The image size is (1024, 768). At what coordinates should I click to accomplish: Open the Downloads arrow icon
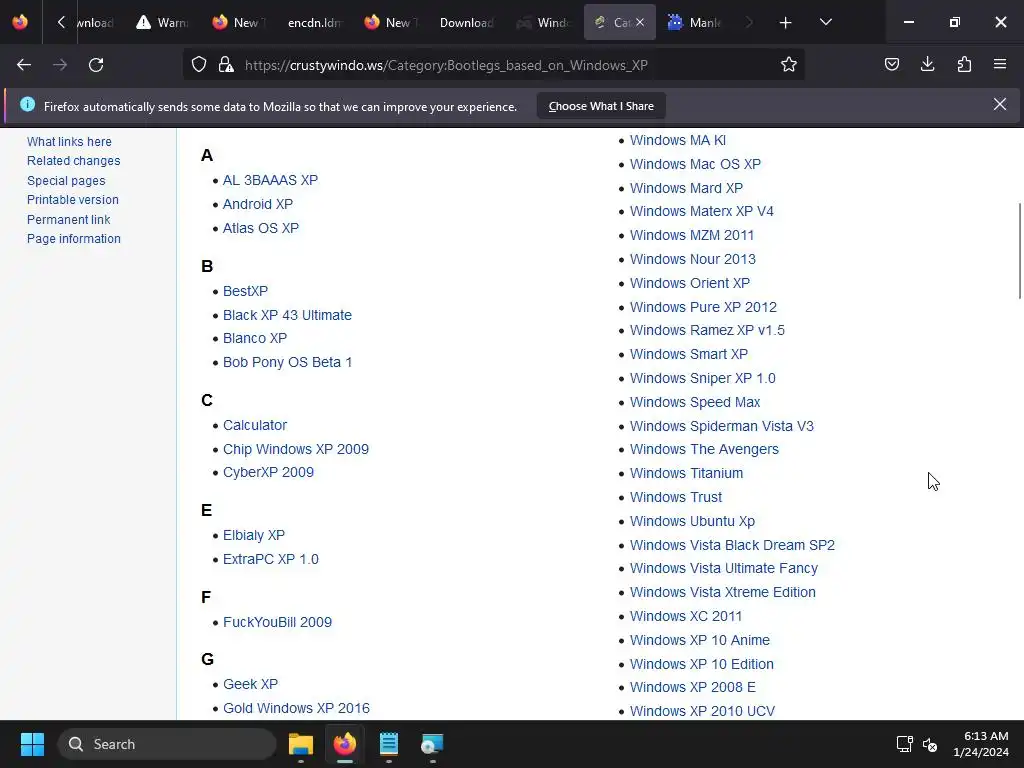[927, 65]
